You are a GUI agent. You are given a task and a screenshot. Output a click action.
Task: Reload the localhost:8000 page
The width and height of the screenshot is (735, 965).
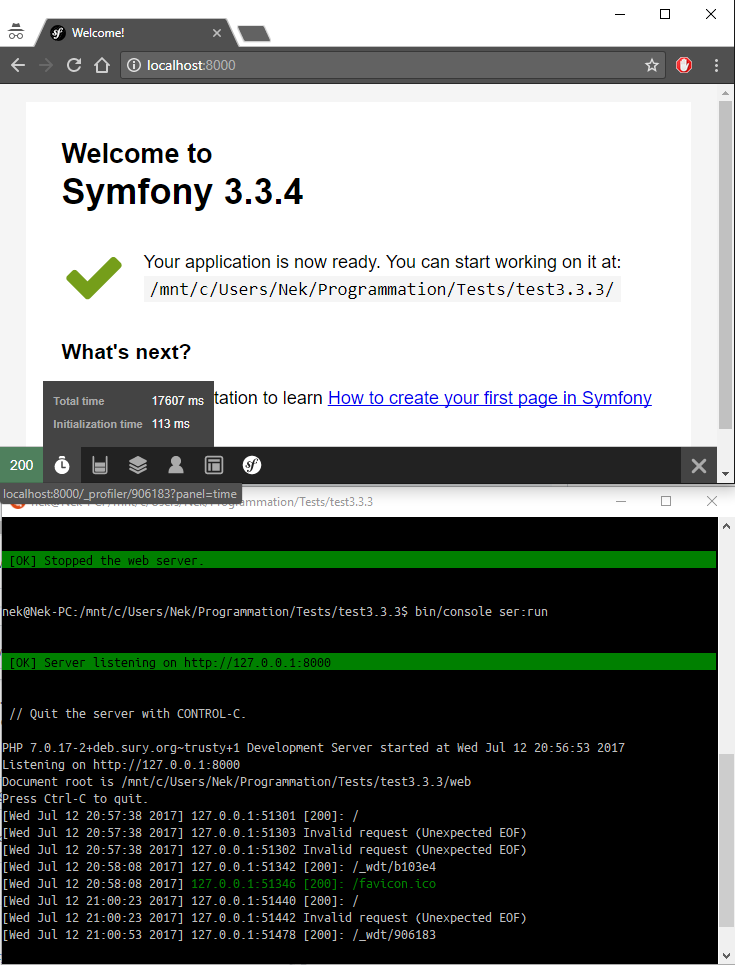click(x=74, y=65)
